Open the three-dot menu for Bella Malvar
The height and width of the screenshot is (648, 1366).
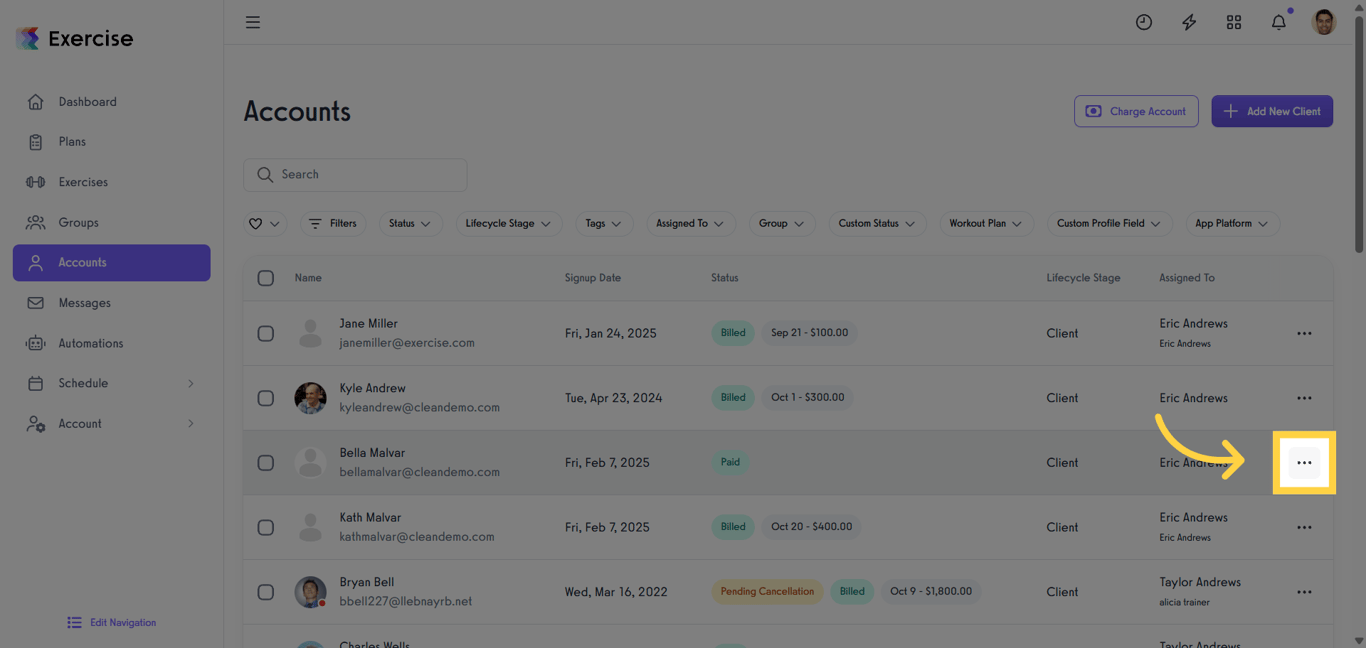(1304, 463)
